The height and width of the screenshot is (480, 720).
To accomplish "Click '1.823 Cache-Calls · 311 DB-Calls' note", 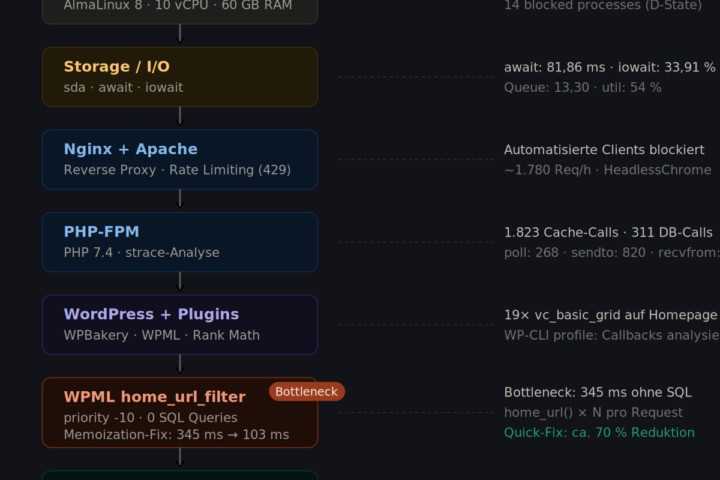I will click(608, 232).
